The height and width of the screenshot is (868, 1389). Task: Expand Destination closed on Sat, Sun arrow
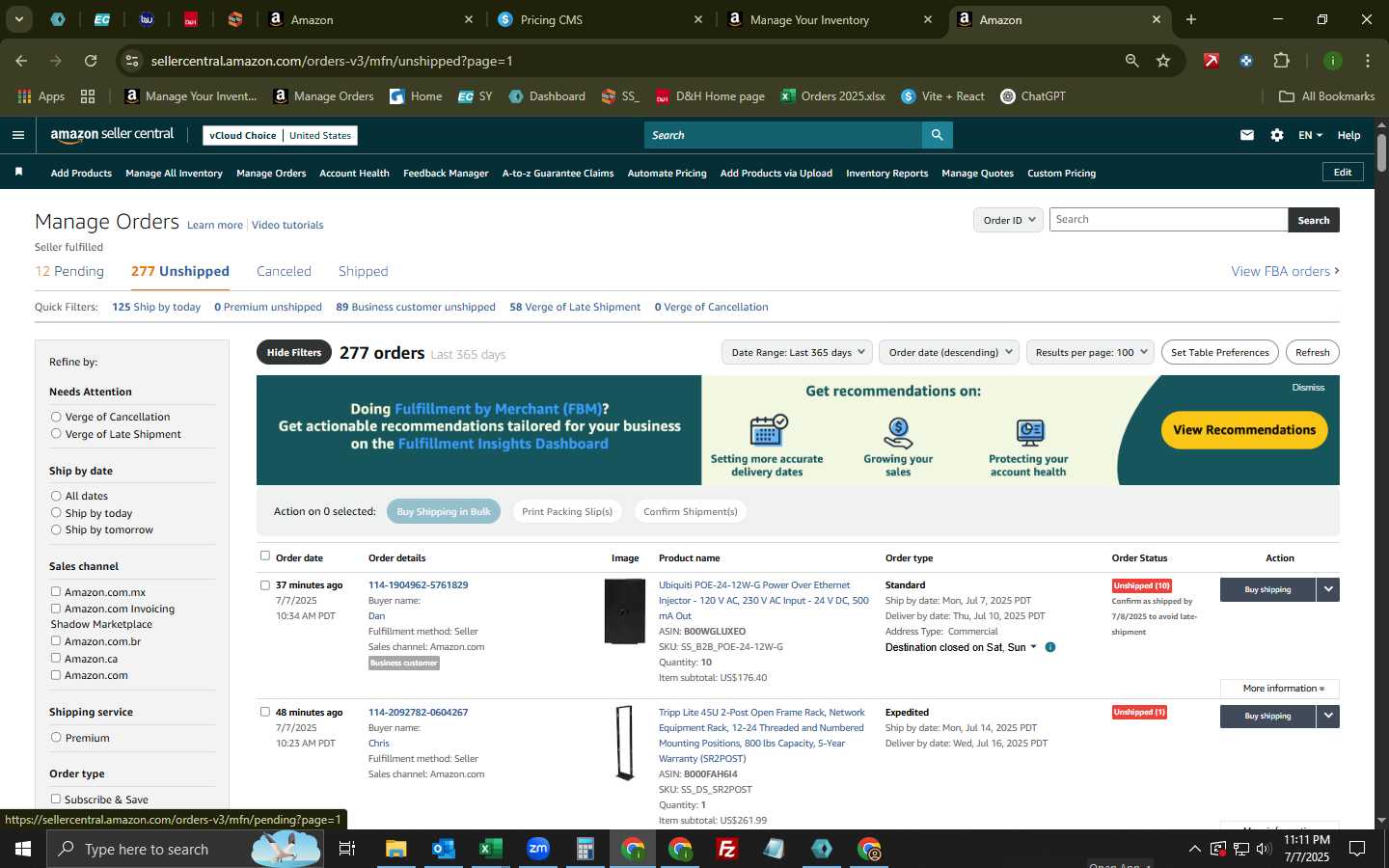(1034, 647)
